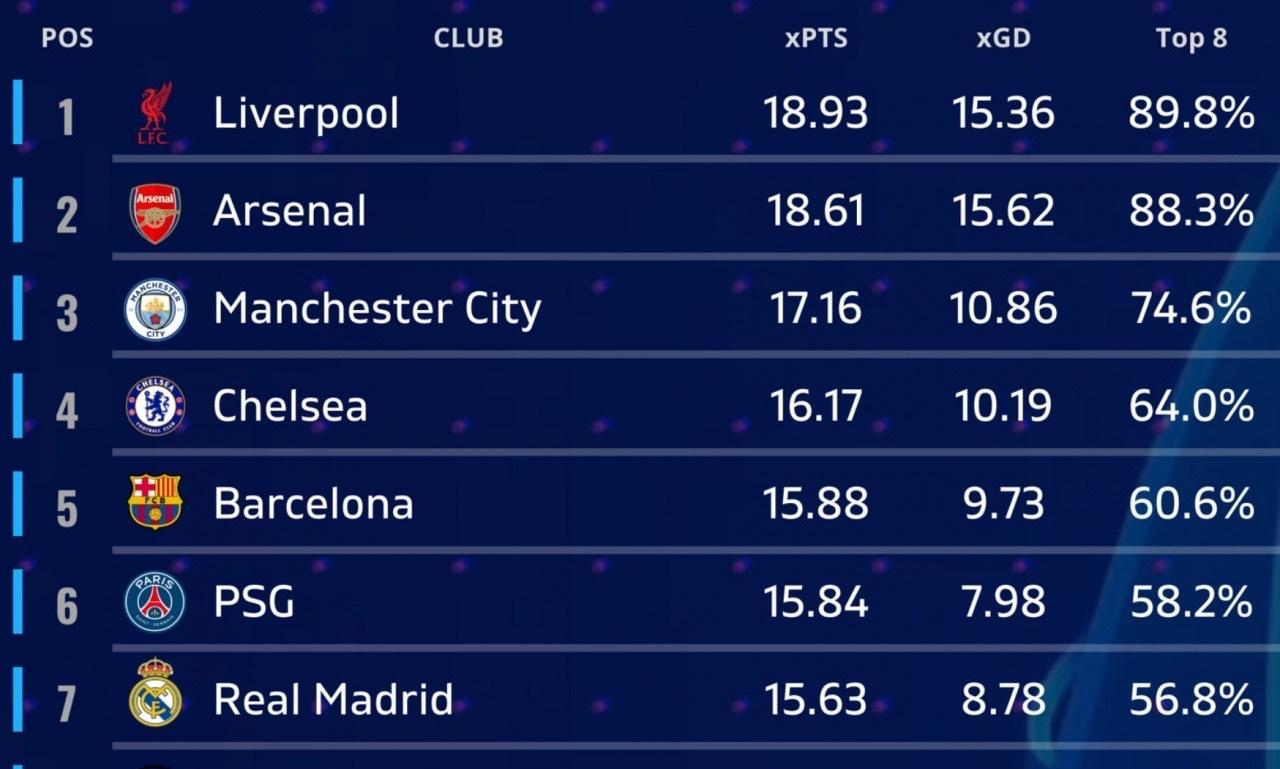Select the Barcelona club crest

155,502
